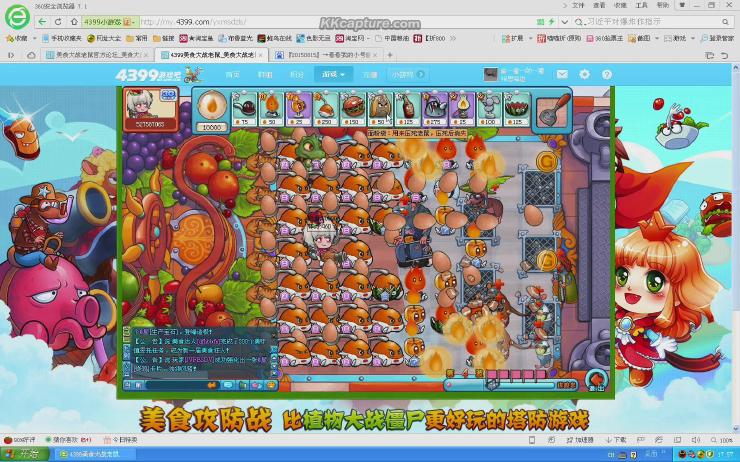
Task: Select the flaming cup card costing 25
Action: pos(299,109)
